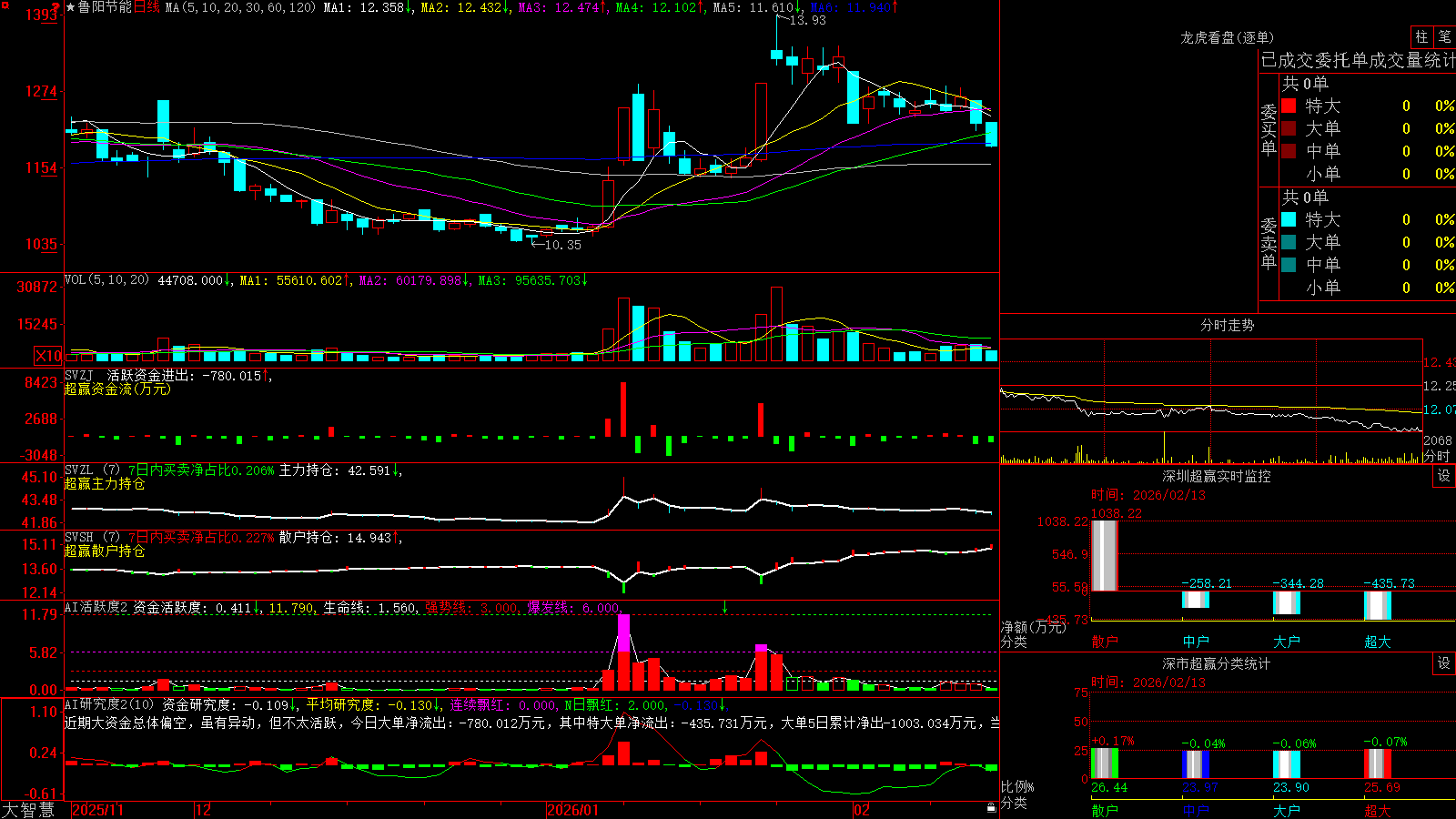Click the teal 大单 sell-order swatch

pos(1289,242)
